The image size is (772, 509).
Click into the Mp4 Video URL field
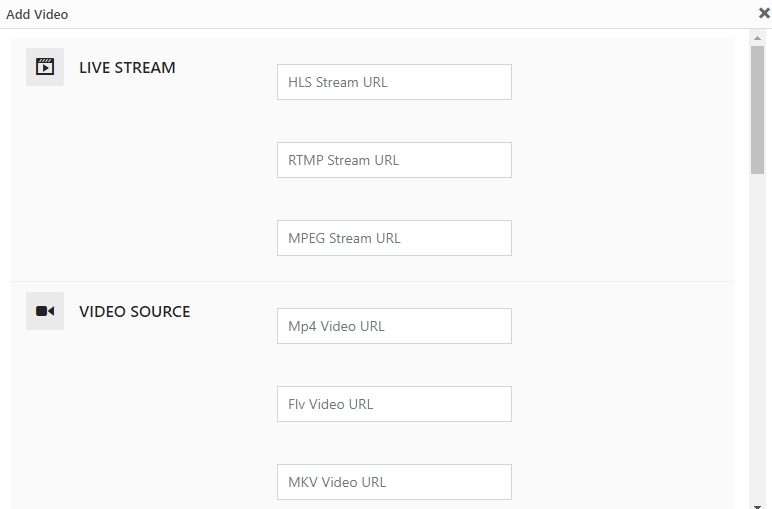pos(394,326)
